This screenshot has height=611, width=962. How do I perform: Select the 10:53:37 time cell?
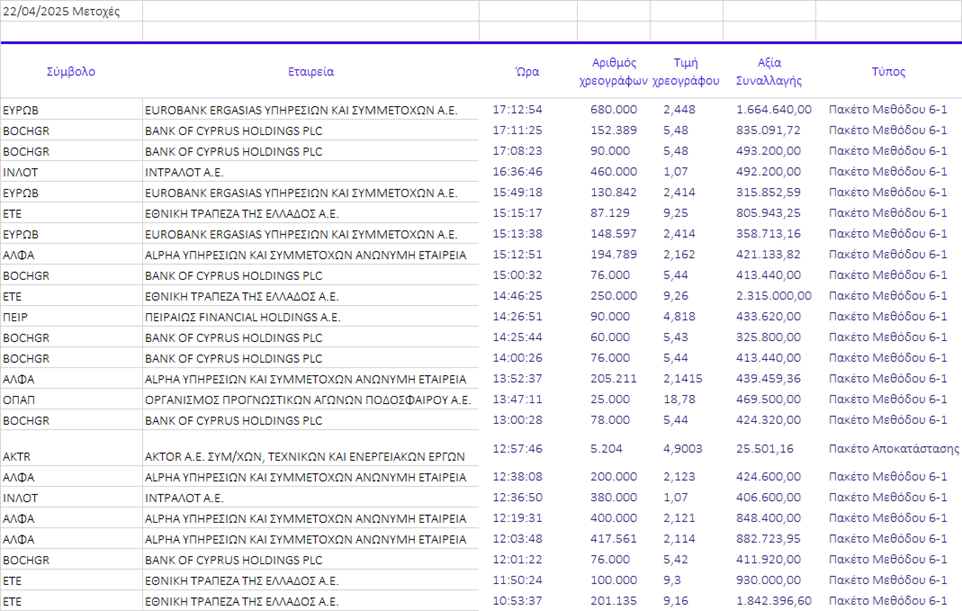[518, 601]
